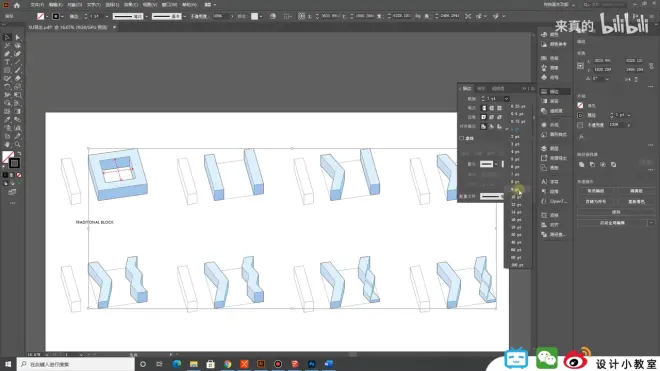660x371 pixels.
Task: Click the Minus Front pathfinder icon
Action: tap(592, 165)
